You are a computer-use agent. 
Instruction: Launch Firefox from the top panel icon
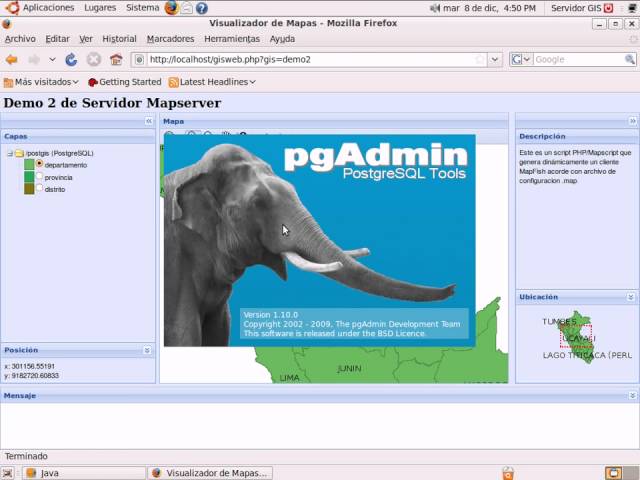[171, 8]
